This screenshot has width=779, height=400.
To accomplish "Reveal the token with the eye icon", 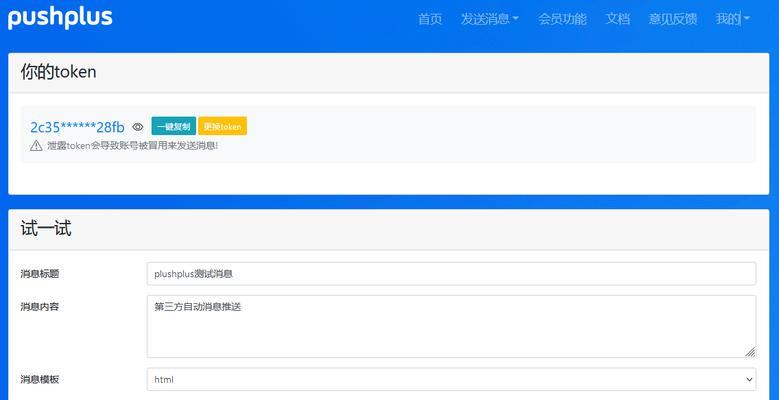I will (x=138, y=127).
